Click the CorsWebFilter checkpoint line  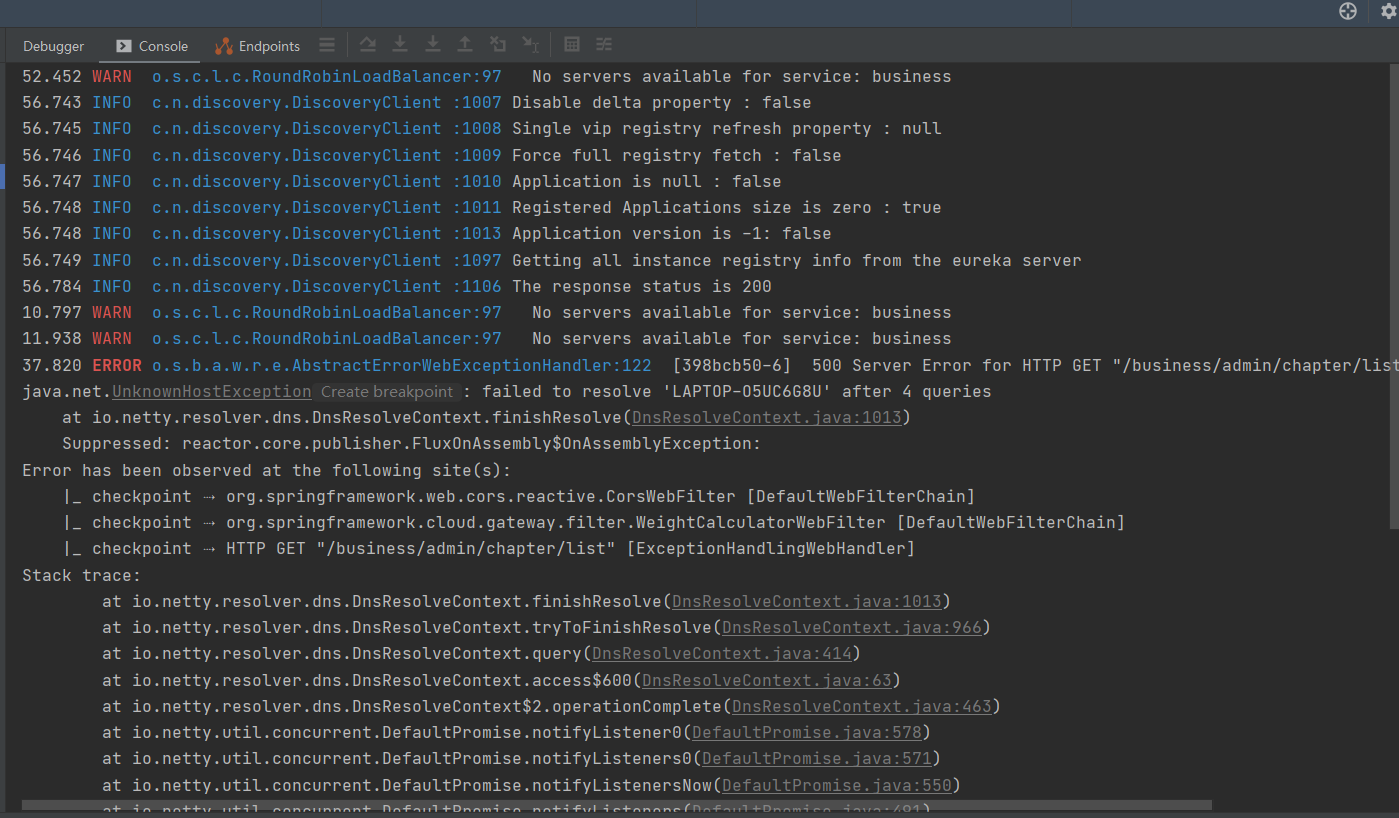point(518,497)
